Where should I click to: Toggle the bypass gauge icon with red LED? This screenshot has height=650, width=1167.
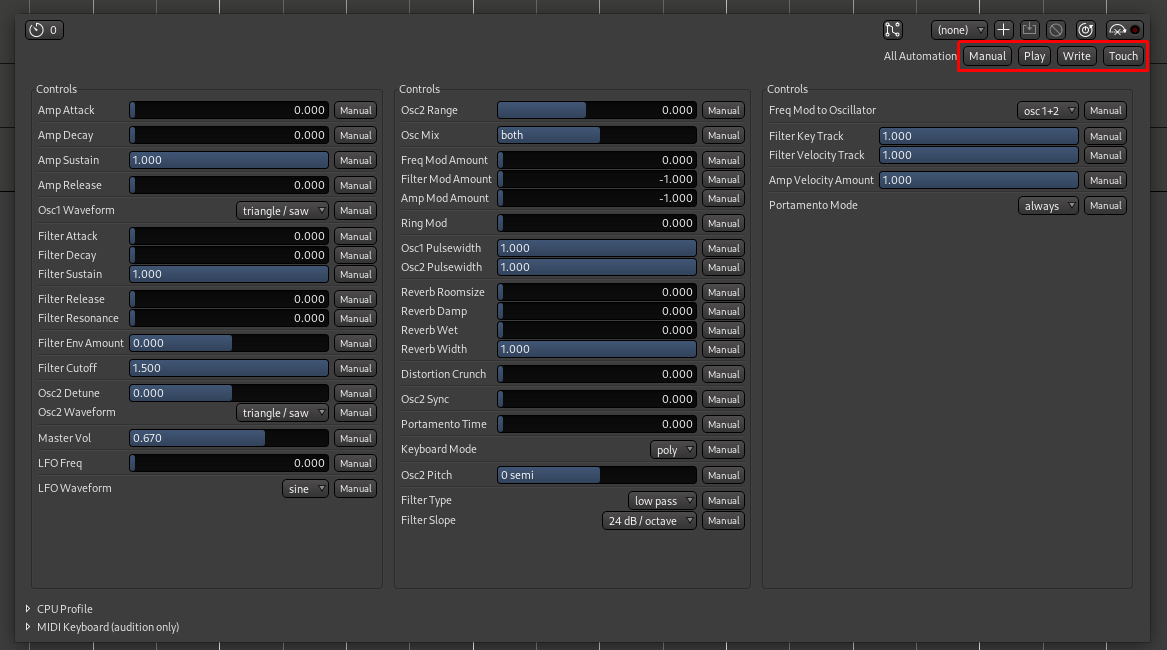(x=1125, y=30)
